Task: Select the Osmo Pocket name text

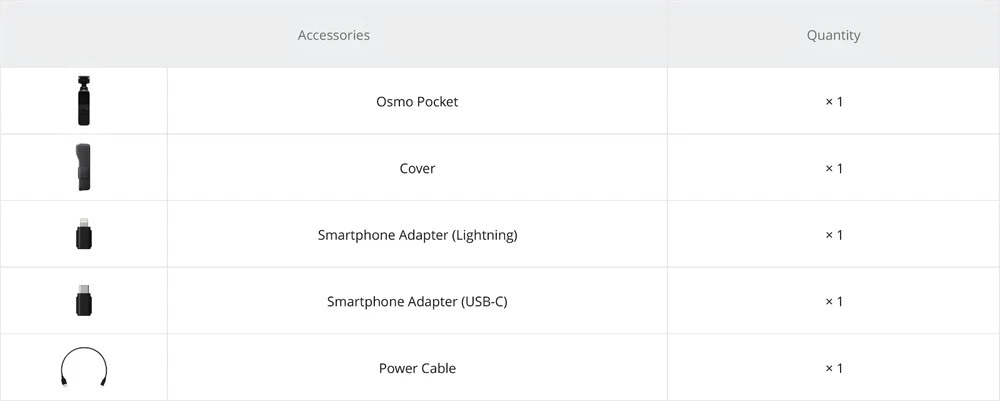Action: [x=417, y=102]
